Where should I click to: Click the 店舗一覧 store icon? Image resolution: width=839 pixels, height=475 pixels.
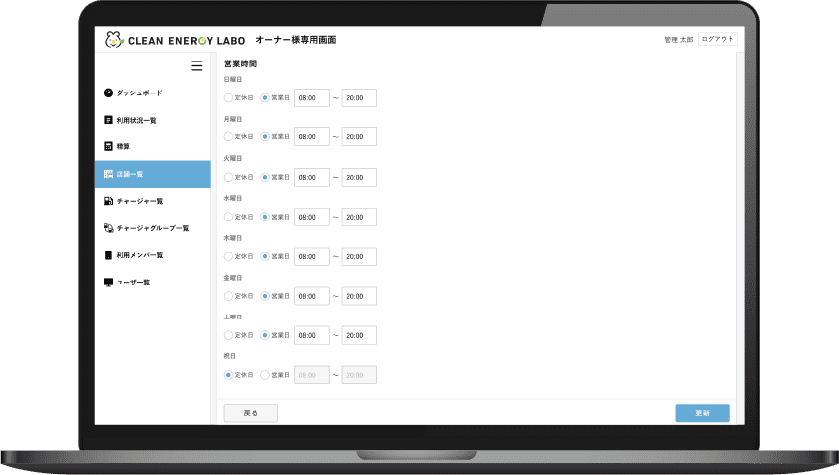(108, 174)
